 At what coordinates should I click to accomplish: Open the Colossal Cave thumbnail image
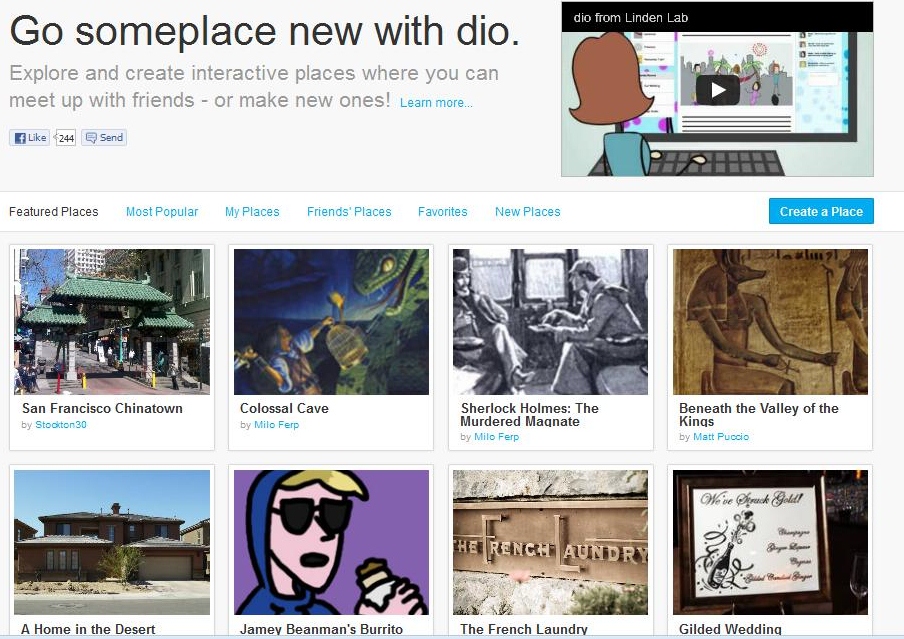click(x=331, y=322)
